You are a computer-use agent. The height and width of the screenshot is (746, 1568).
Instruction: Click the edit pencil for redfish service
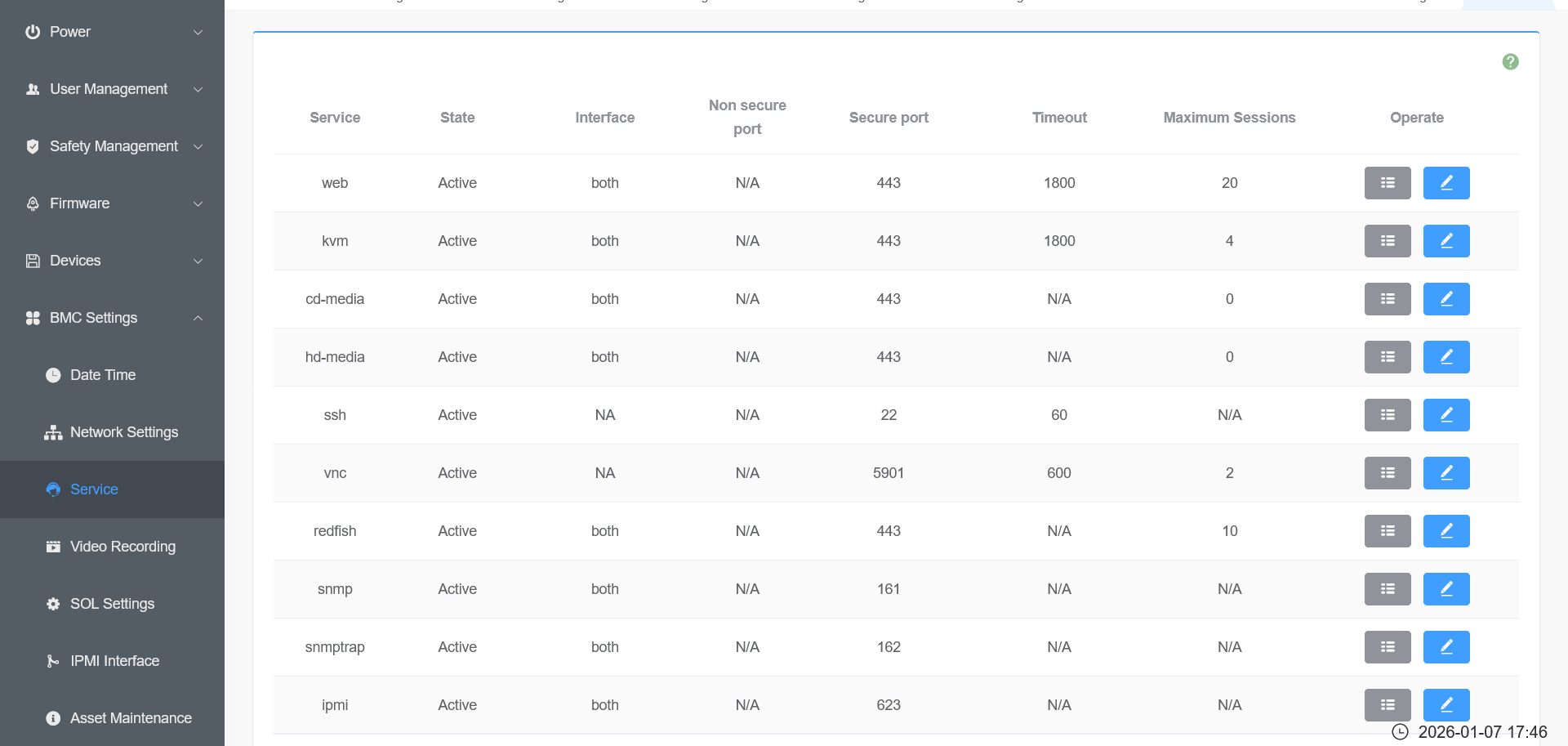(1445, 531)
